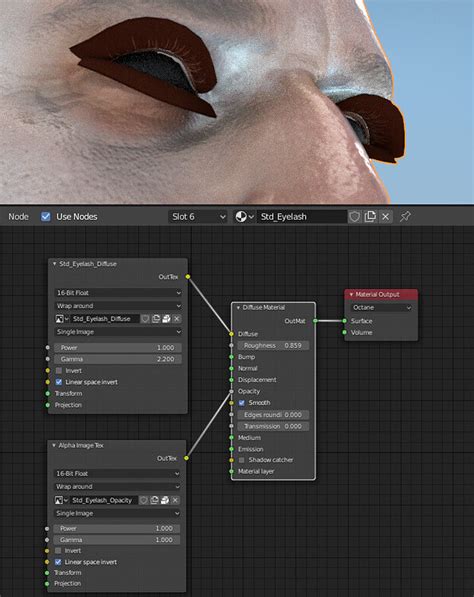The image size is (474, 597).
Task: Click the Roughness slider on Diffuse Material
Action: tap(273, 345)
